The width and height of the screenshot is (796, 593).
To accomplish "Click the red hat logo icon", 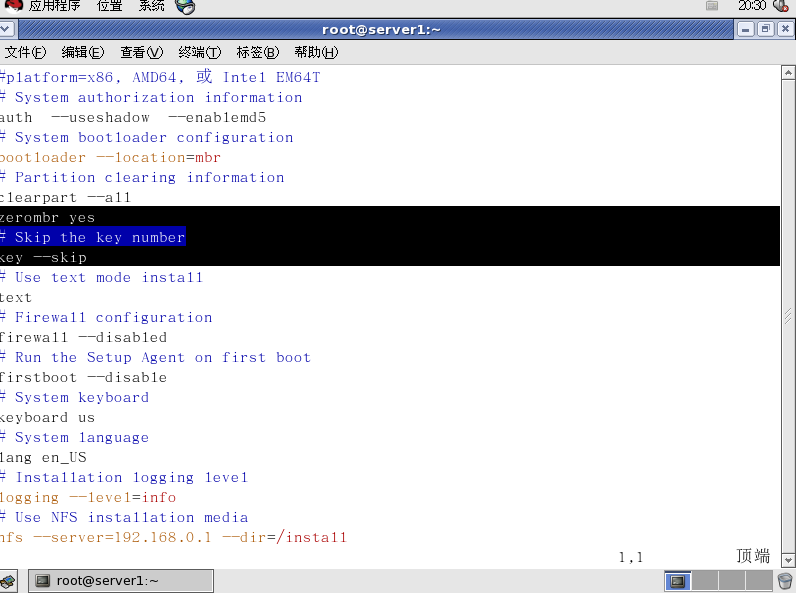I will [x=14, y=5].
